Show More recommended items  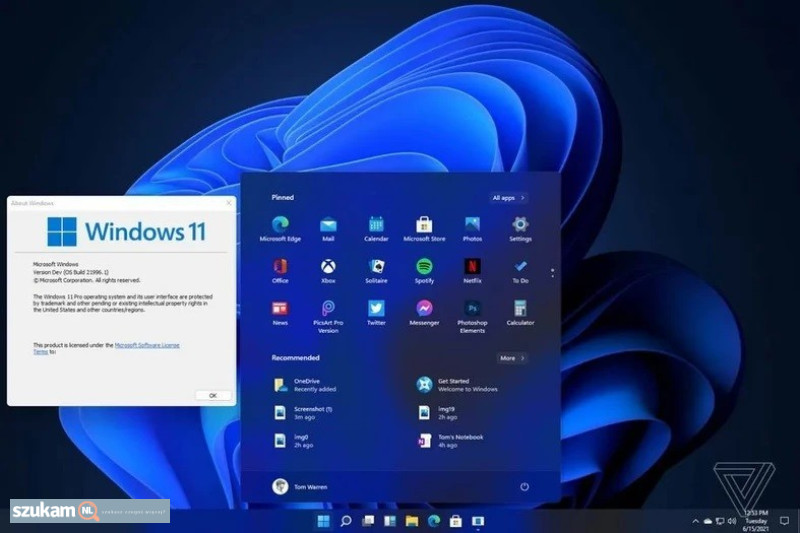512,358
